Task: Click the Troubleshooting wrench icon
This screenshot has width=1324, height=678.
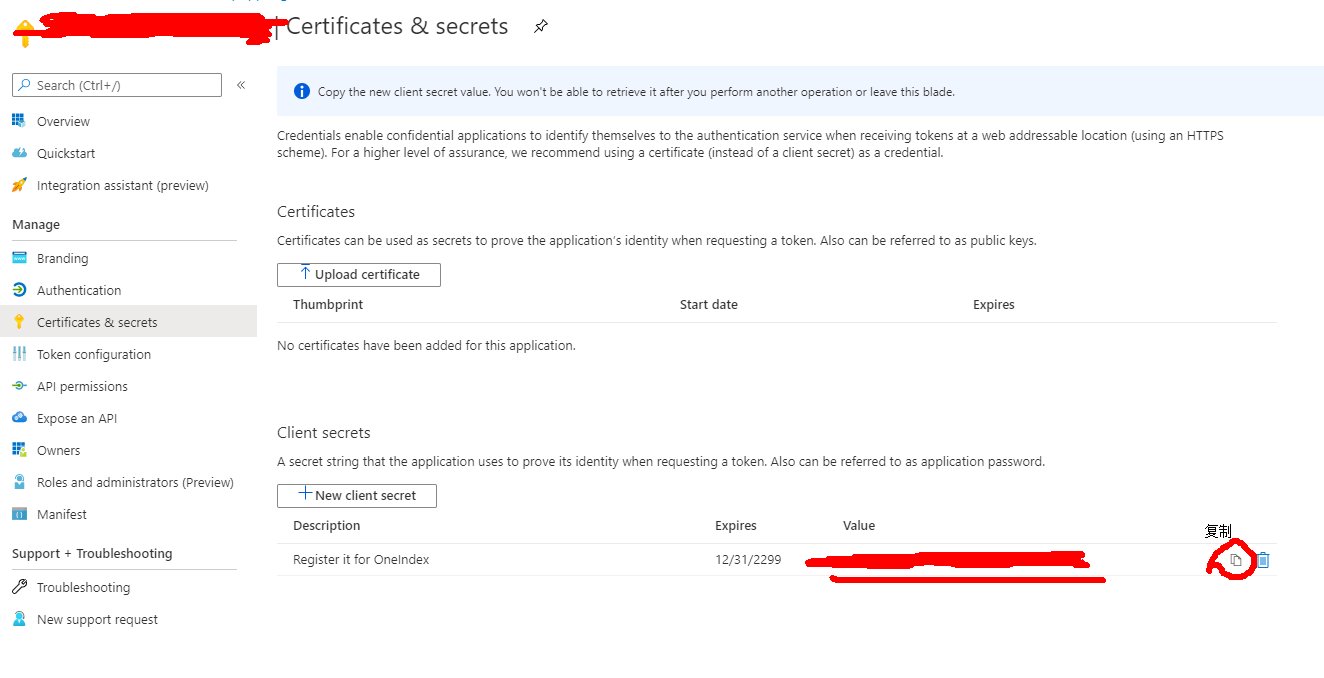Action: (19, 587)
